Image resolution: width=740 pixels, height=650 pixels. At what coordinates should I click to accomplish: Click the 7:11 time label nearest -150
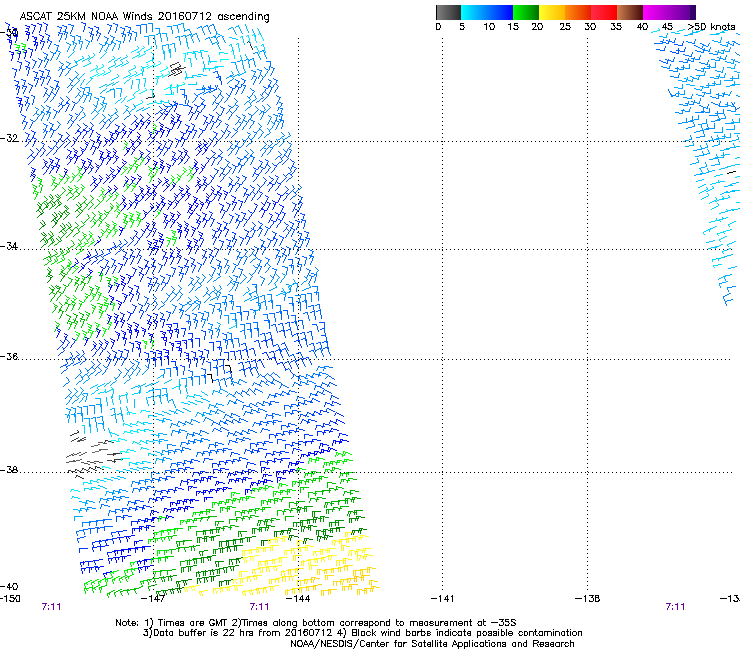[x=51, y=607]
